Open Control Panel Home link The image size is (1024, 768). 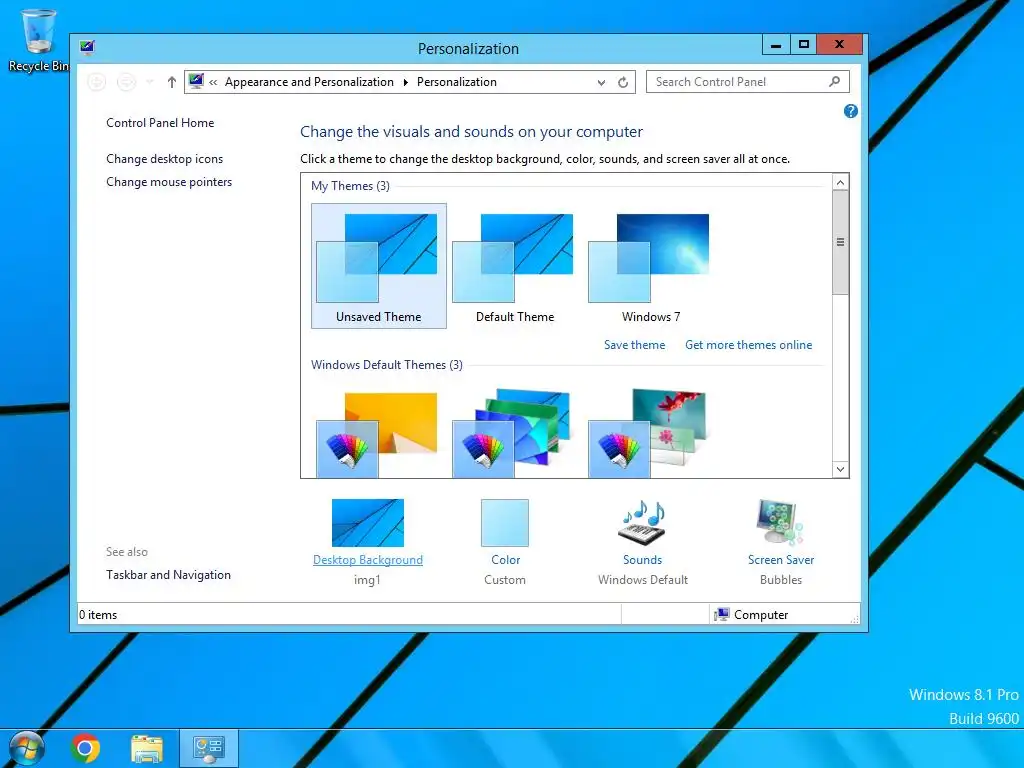160,123
